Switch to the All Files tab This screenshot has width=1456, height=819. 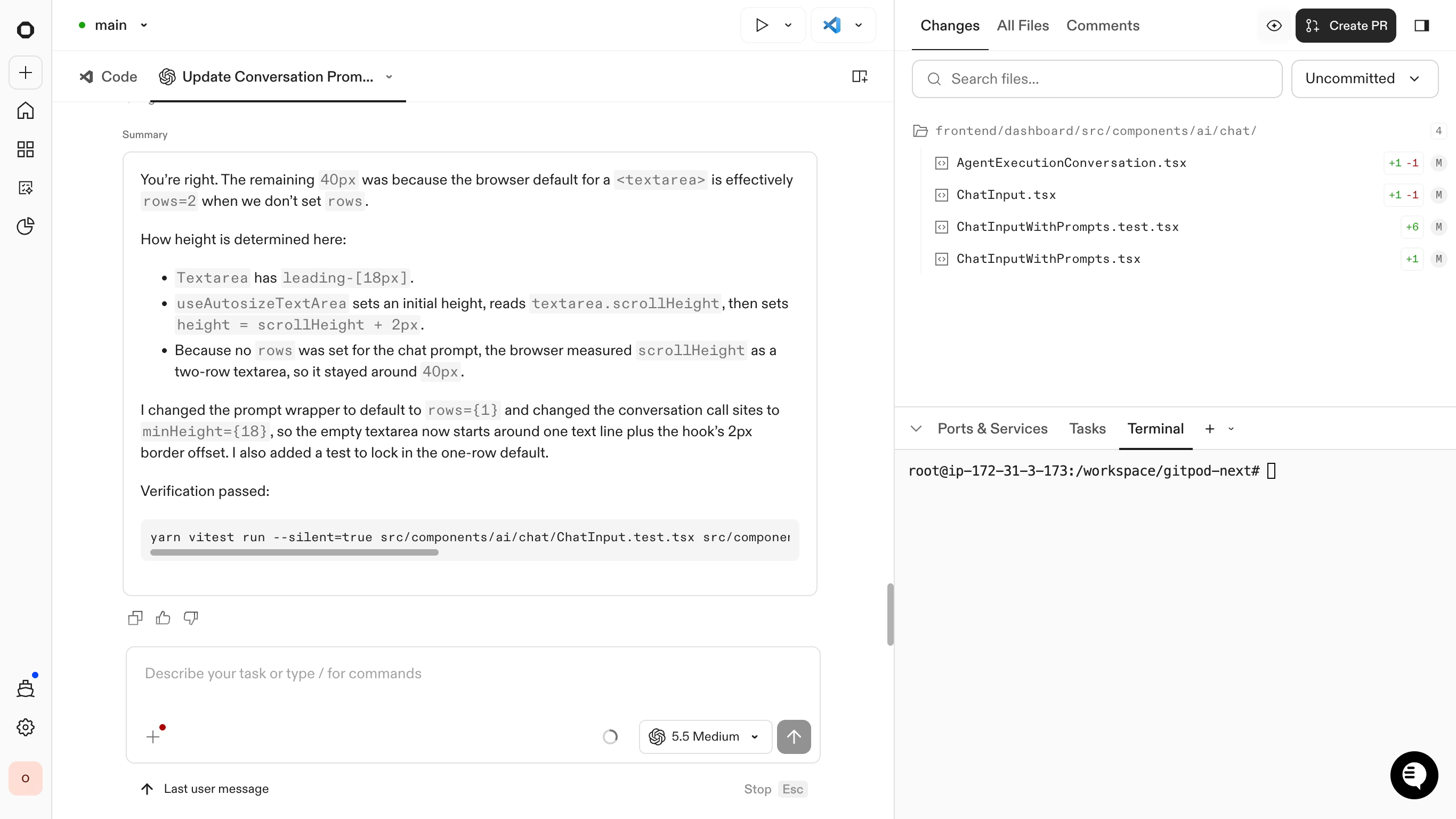[1023, 26]
